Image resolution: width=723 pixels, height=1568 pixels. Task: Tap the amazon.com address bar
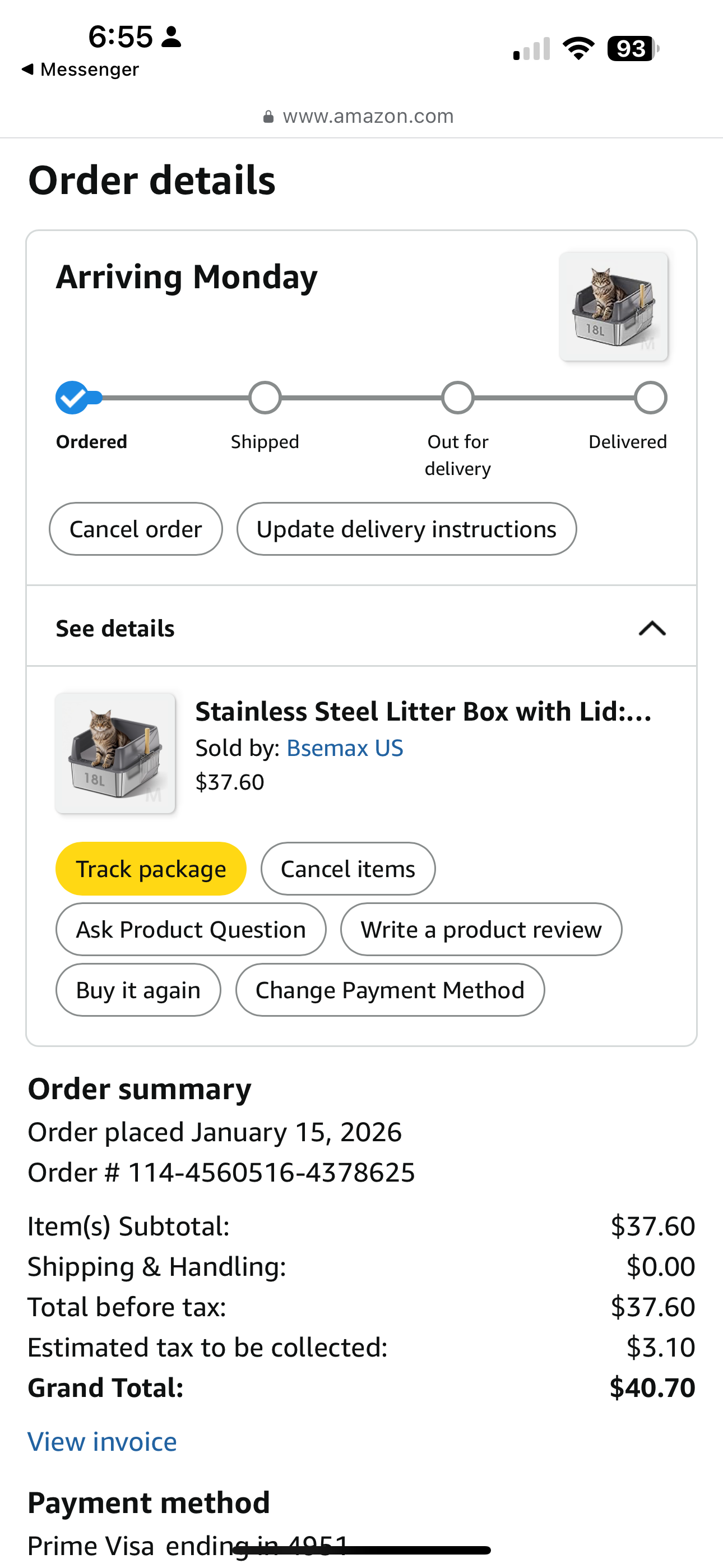point(368,116)
